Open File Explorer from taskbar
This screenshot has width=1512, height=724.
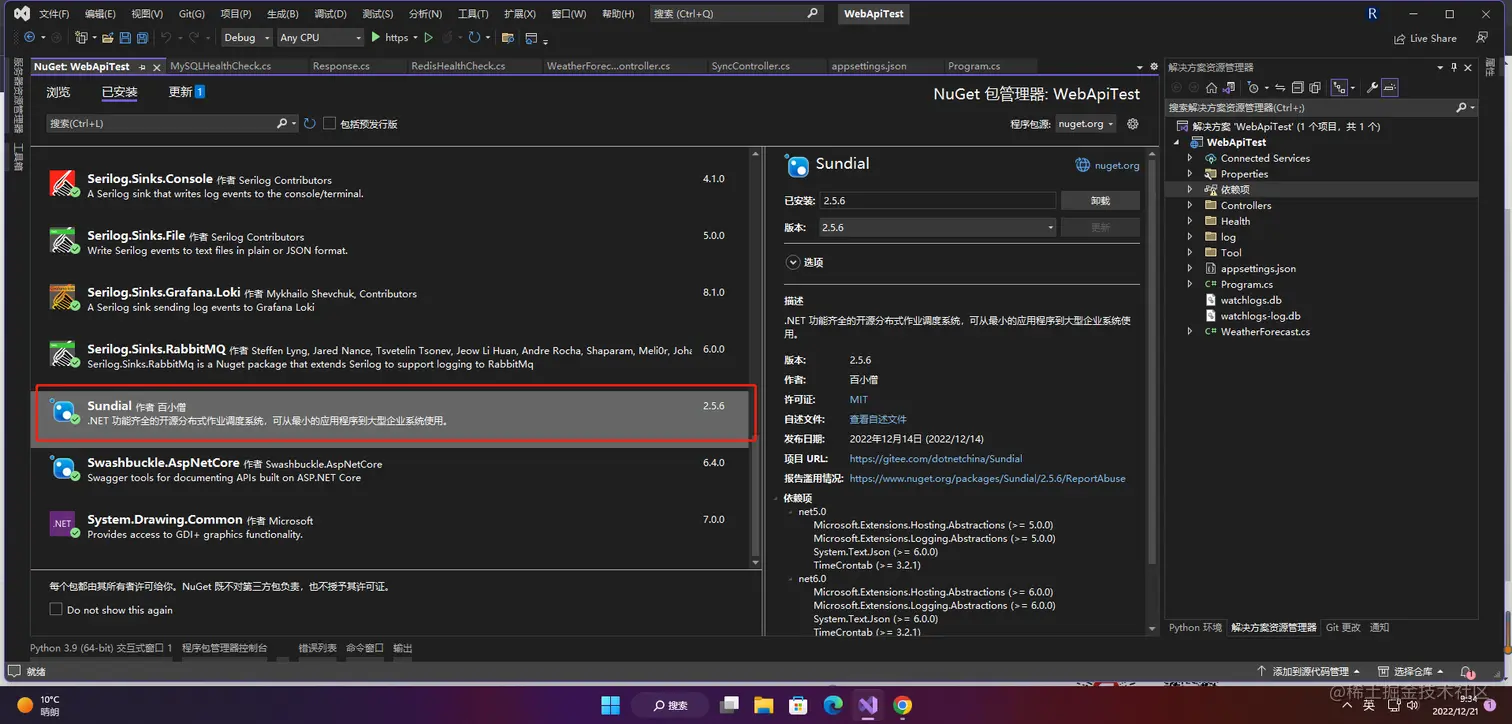point(763,705)
